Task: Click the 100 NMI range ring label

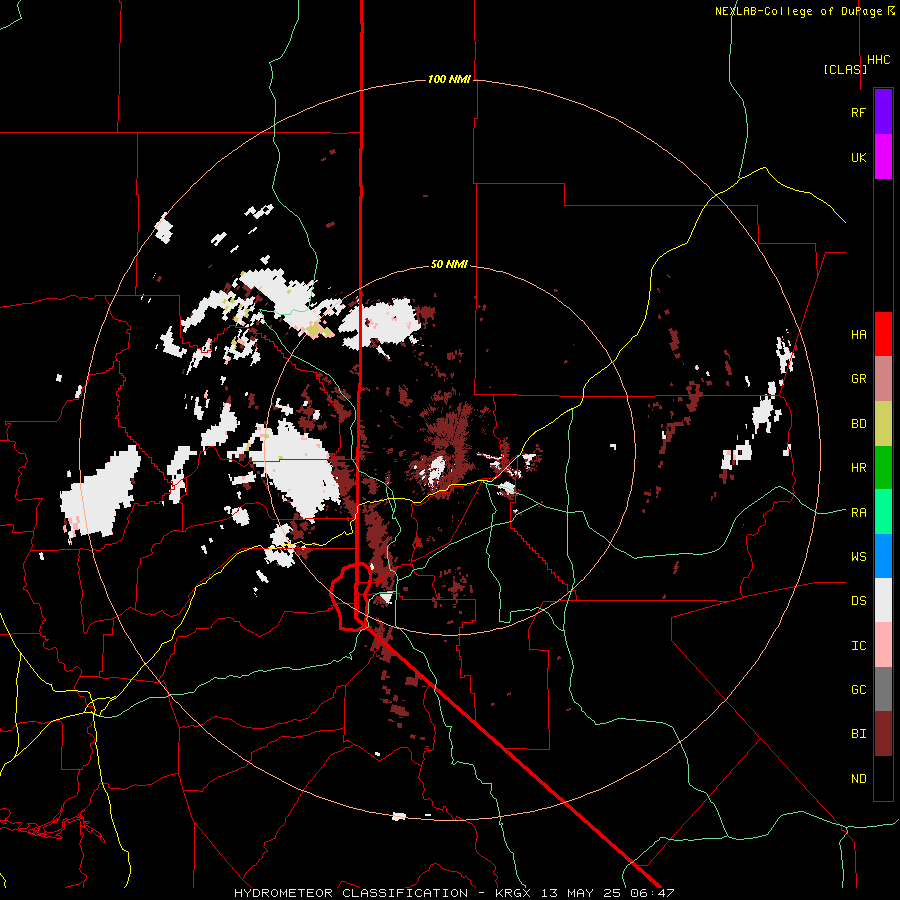Action: coord(449,79)
